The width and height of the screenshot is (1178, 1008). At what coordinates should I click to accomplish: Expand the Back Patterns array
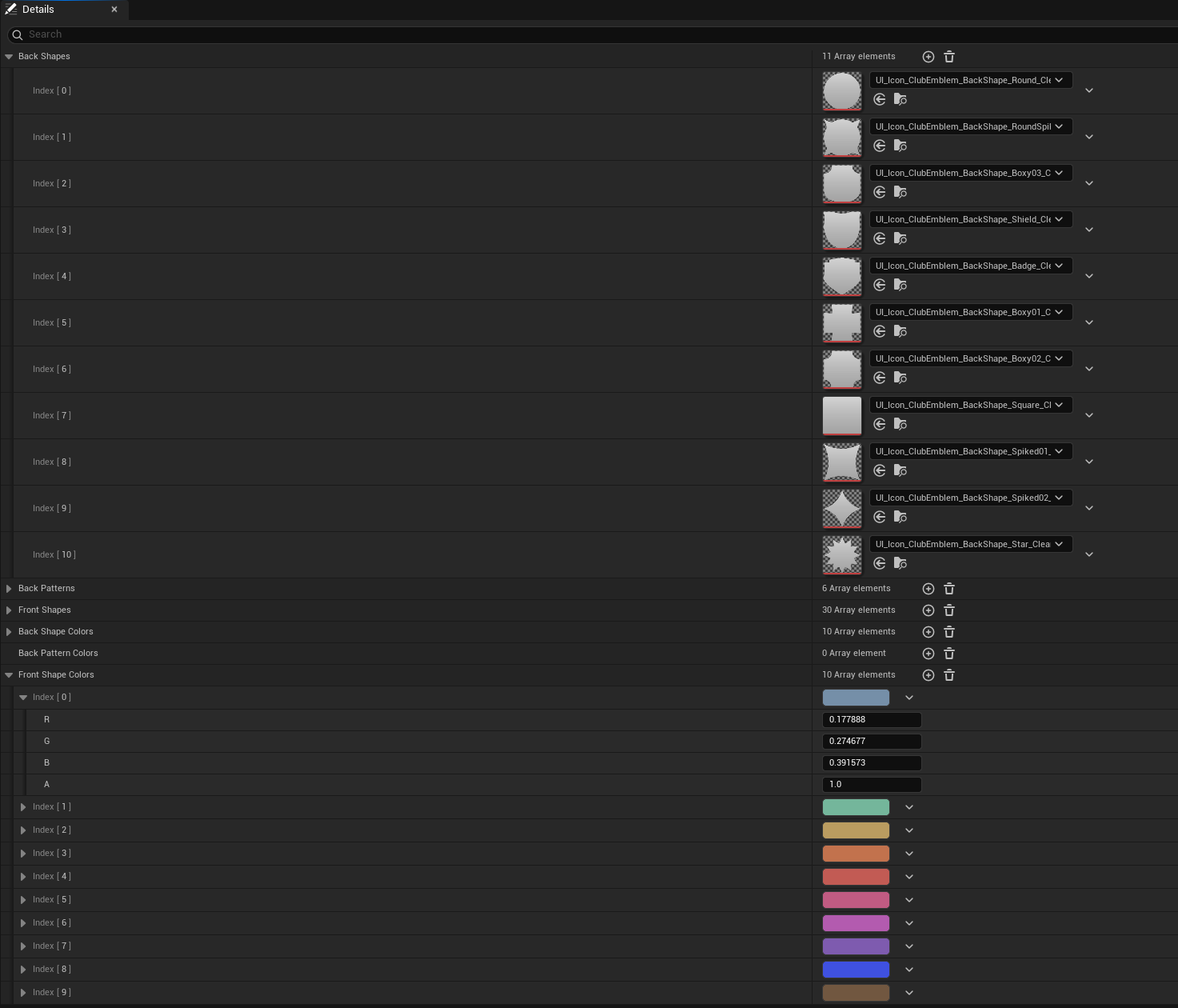coord(9,589)
